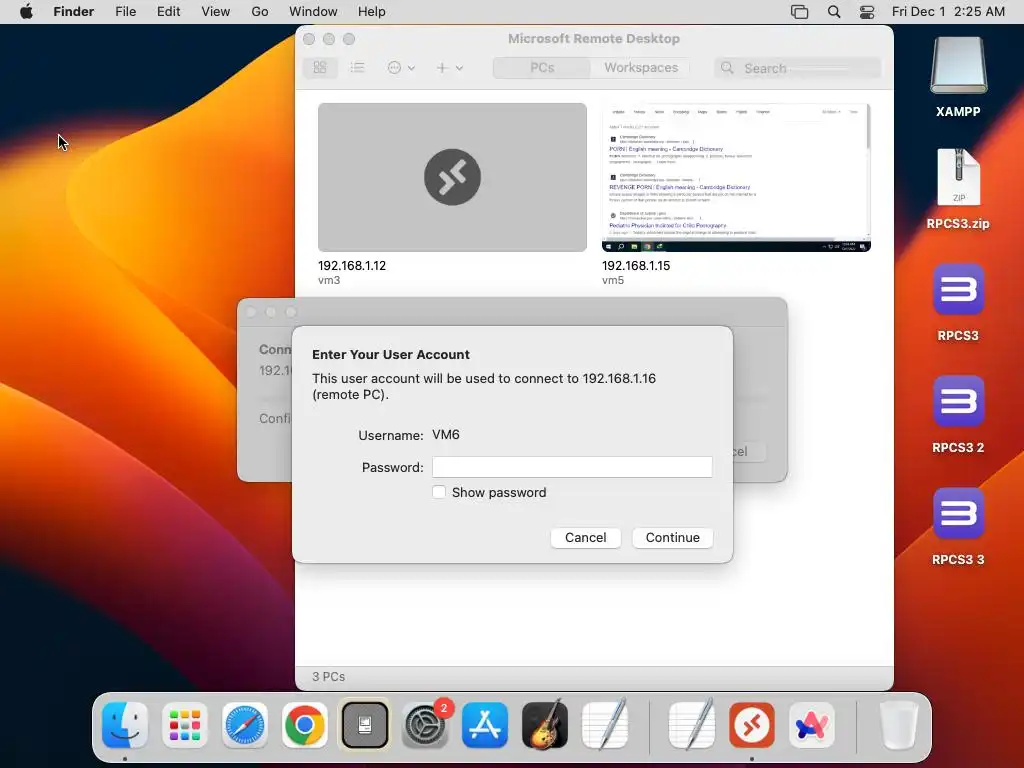Open the View menu
This screenshot has height=768, width=1024.
click(216, 12)
